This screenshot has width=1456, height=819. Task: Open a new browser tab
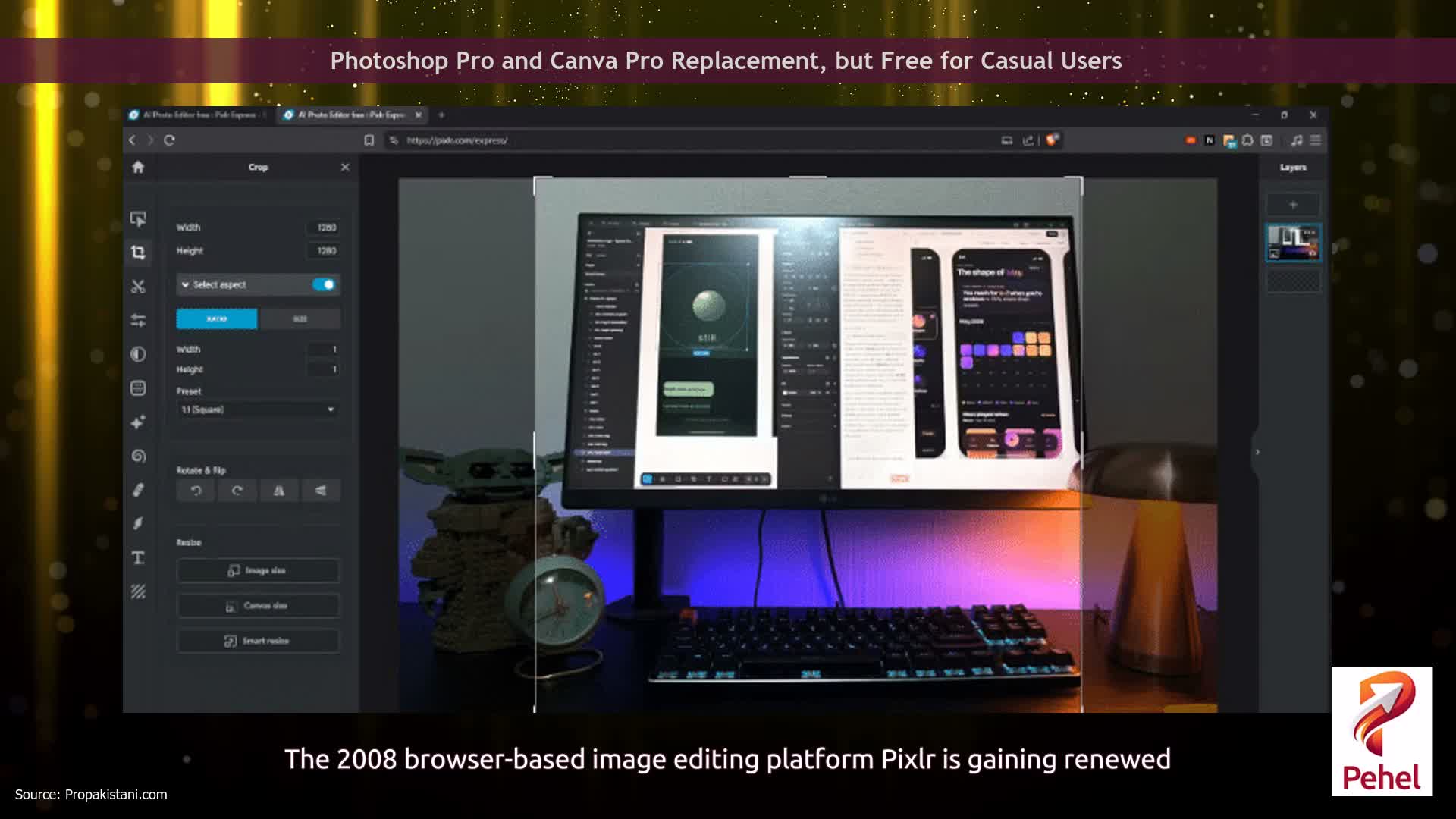[x=441, y=115]
